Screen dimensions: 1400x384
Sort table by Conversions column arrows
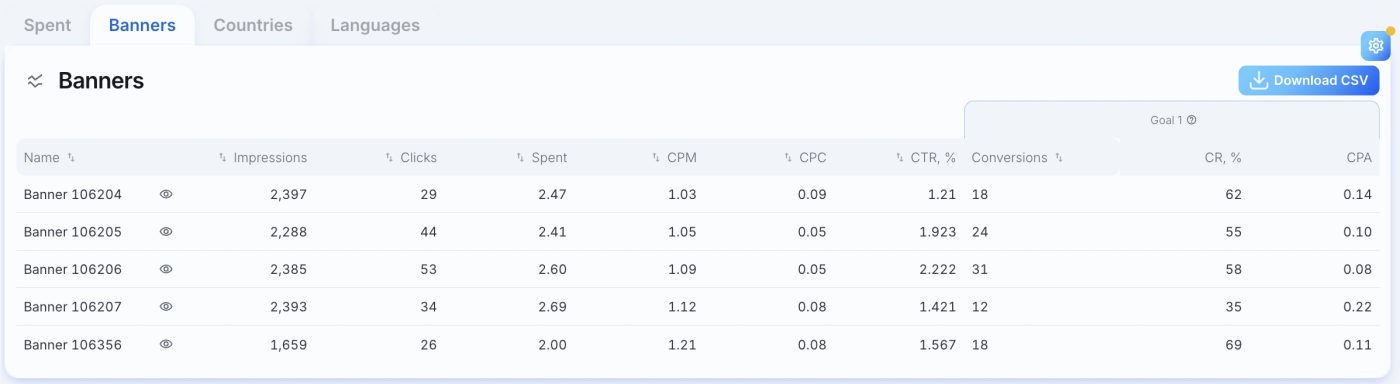coord(1058,158)
